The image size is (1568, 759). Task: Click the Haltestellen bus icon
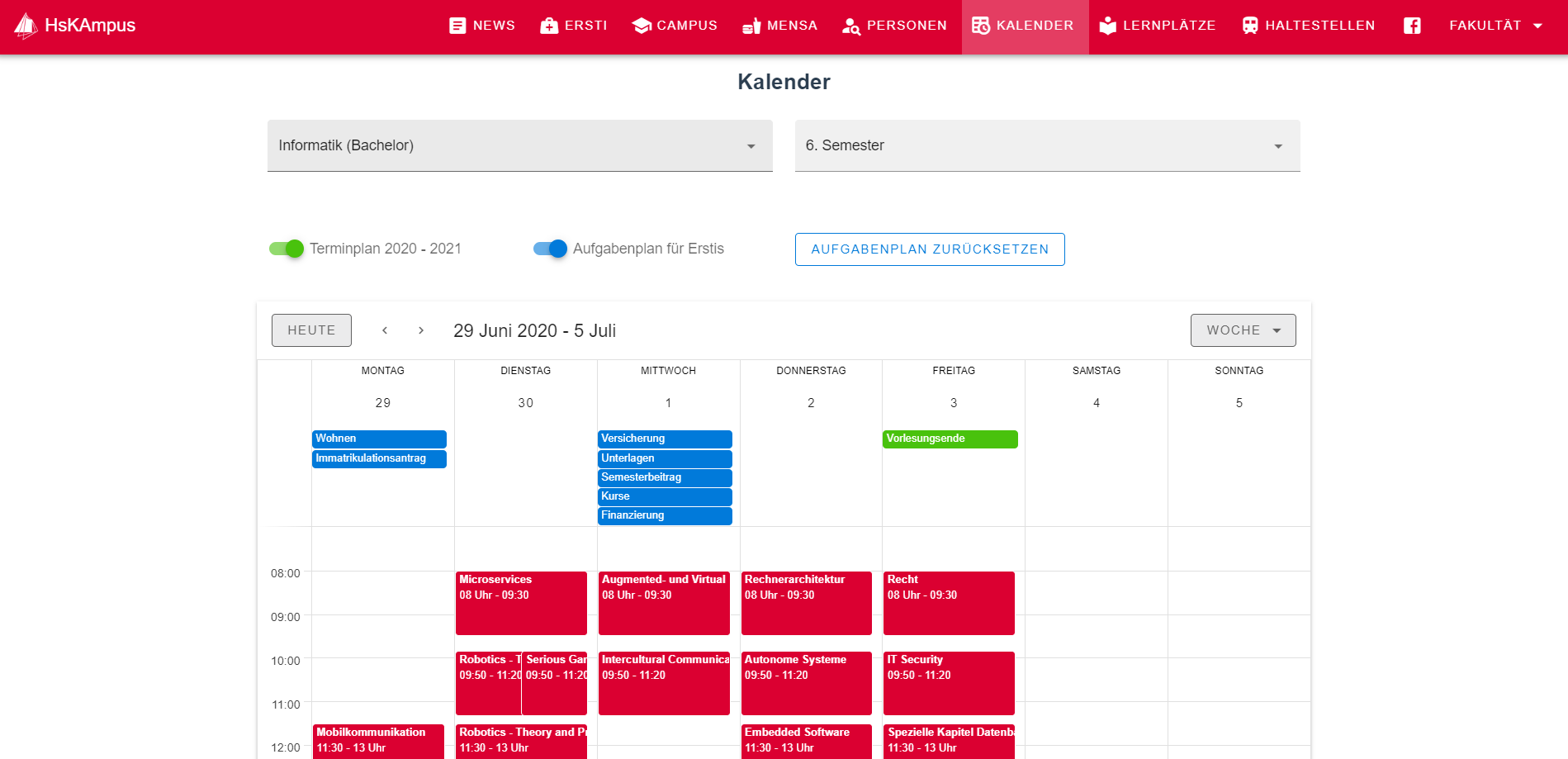(x=1250, y=26)
